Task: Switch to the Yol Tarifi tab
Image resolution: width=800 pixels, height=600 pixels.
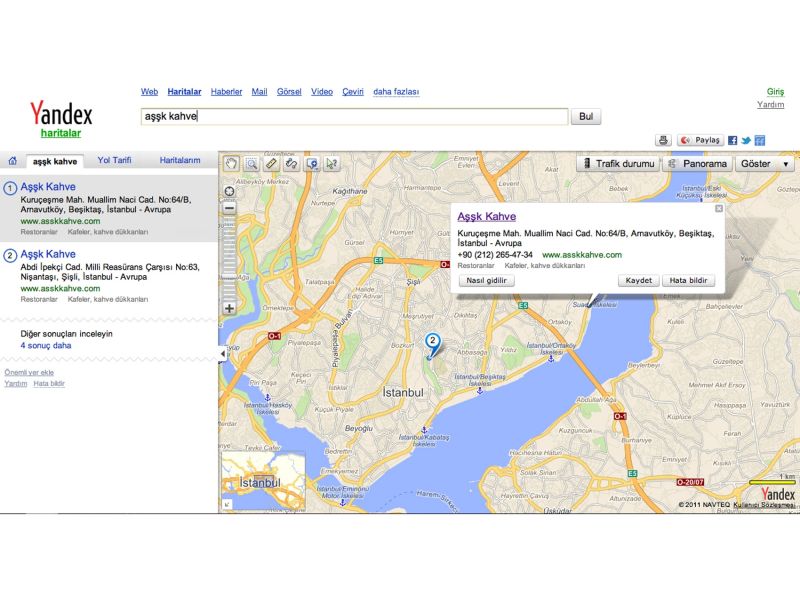Action: coord(114,161)
